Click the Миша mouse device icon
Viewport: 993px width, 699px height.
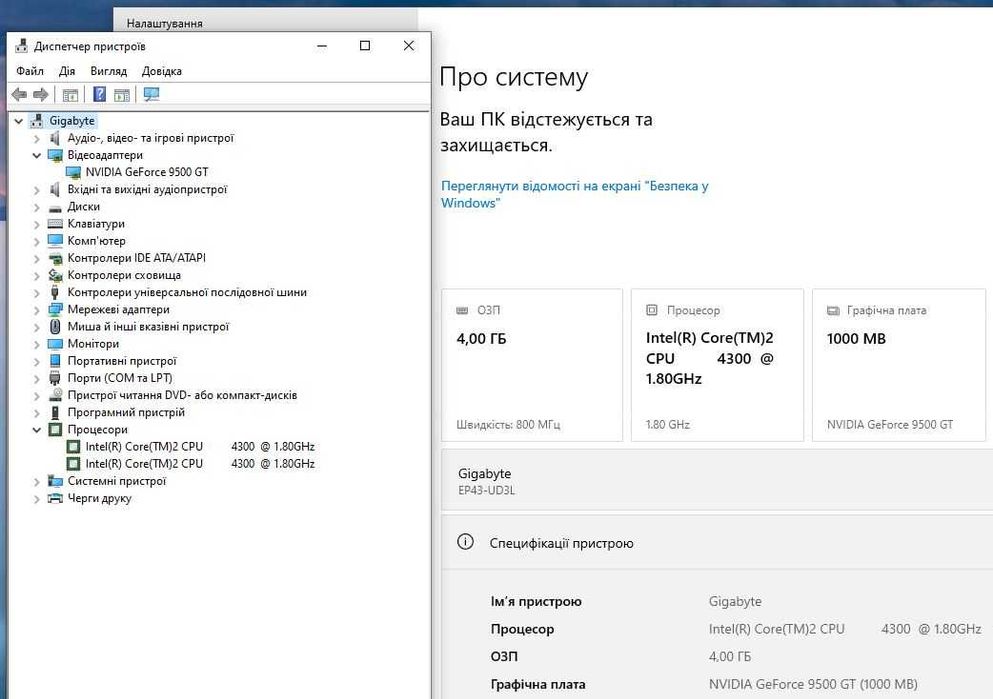click(x=55, y=327)
